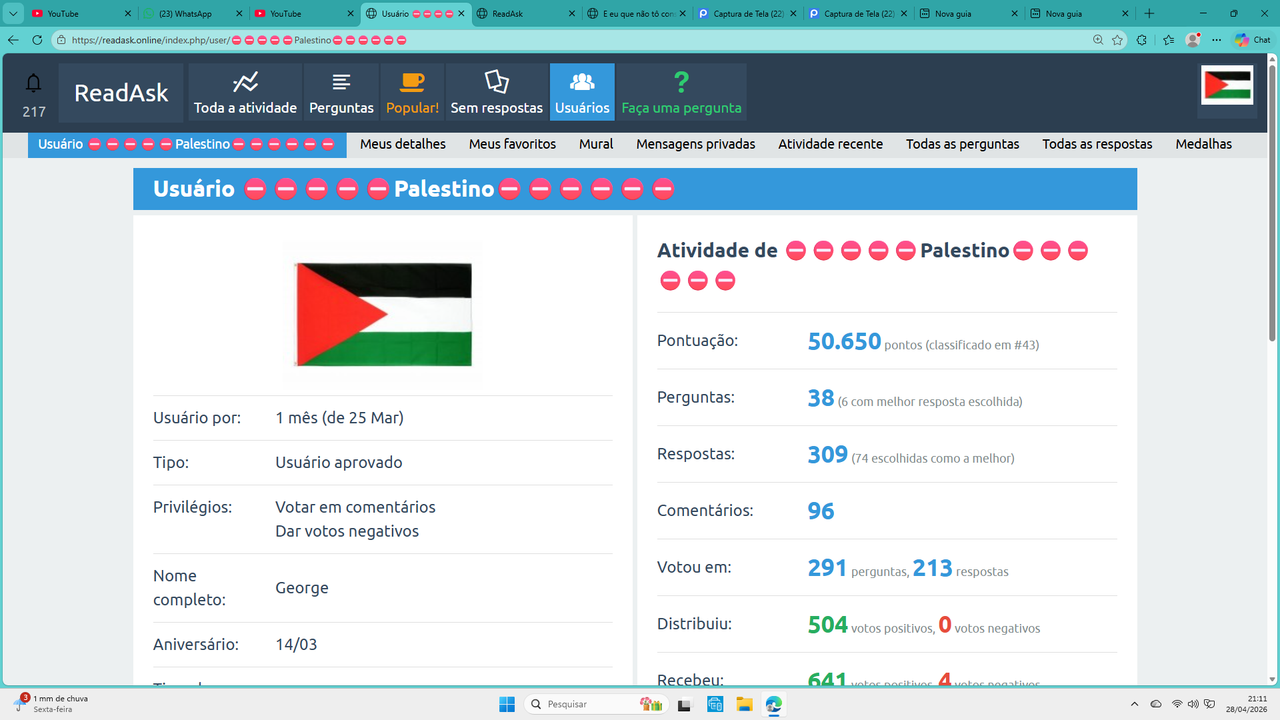Image resolution: width=1280 pixels, height=720 pixels.
Task: Switch to the ReadAsk browser tab
Action: pos(524,14)
